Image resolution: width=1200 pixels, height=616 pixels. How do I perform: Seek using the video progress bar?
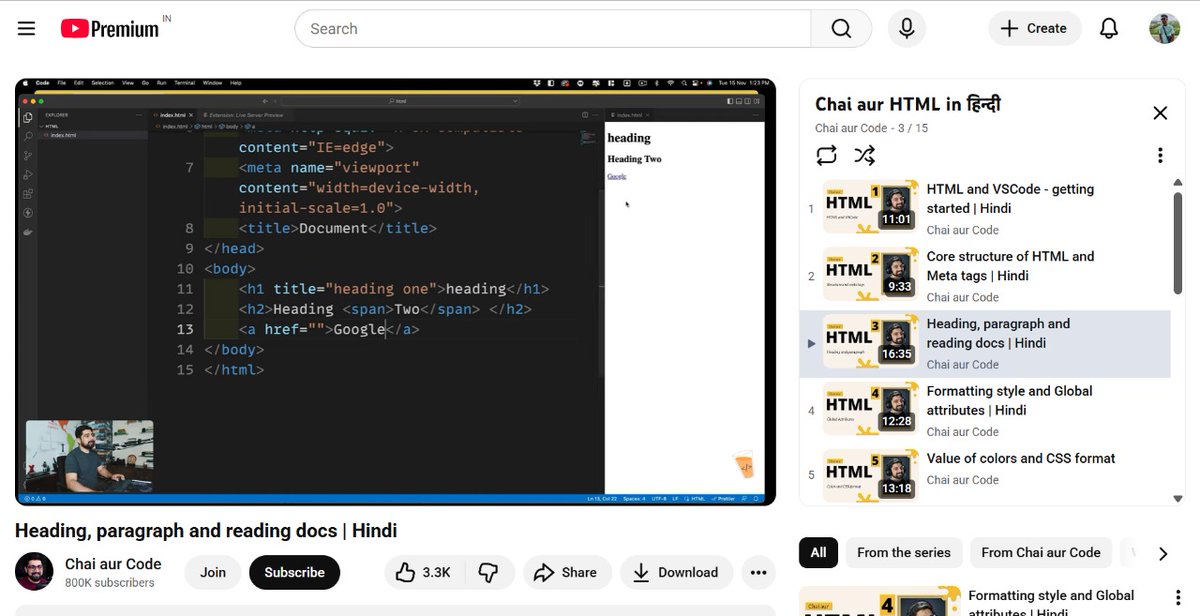pyautogui.click(x=396, y=499)
